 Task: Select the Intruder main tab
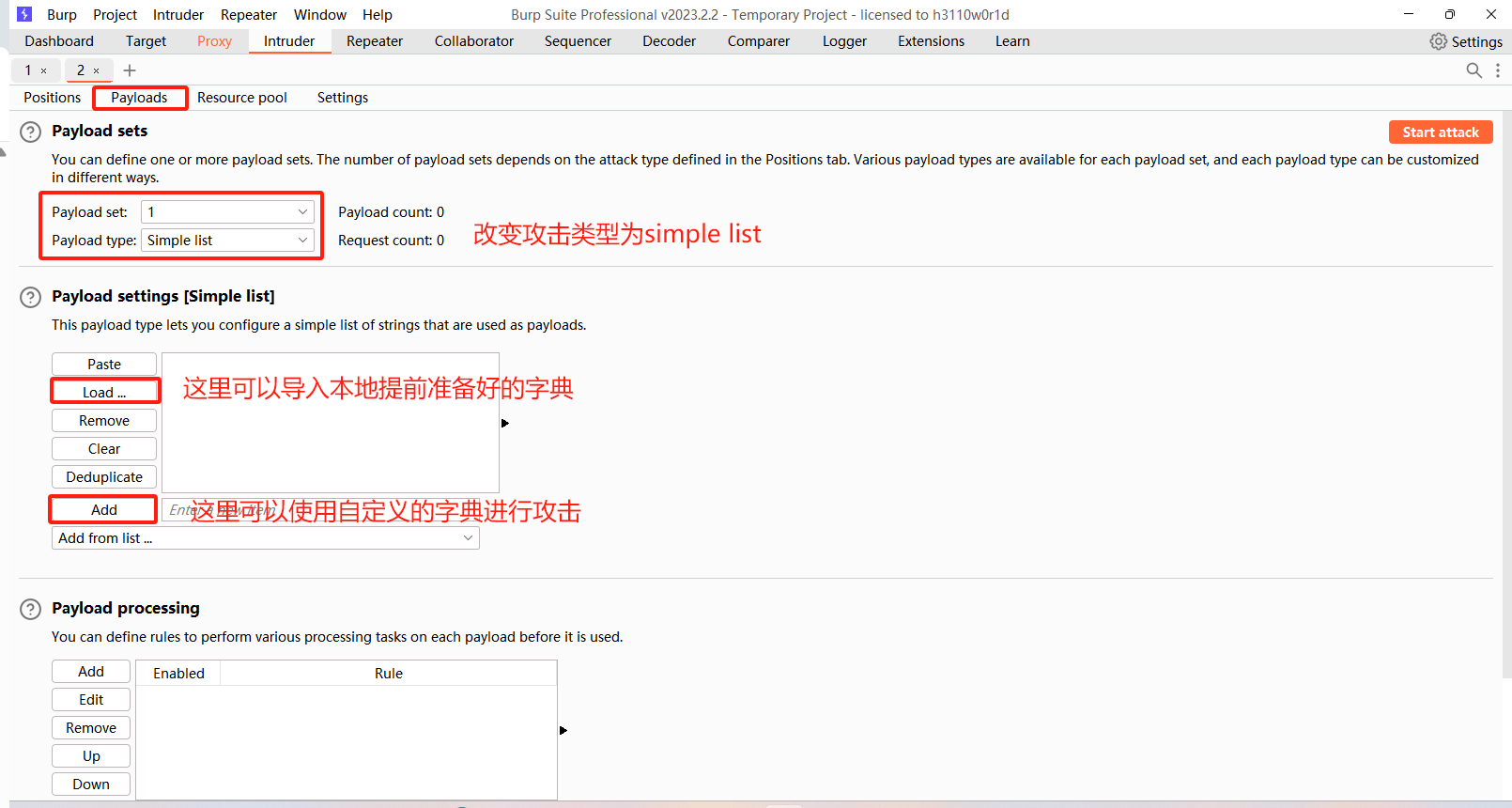(289, 41)
